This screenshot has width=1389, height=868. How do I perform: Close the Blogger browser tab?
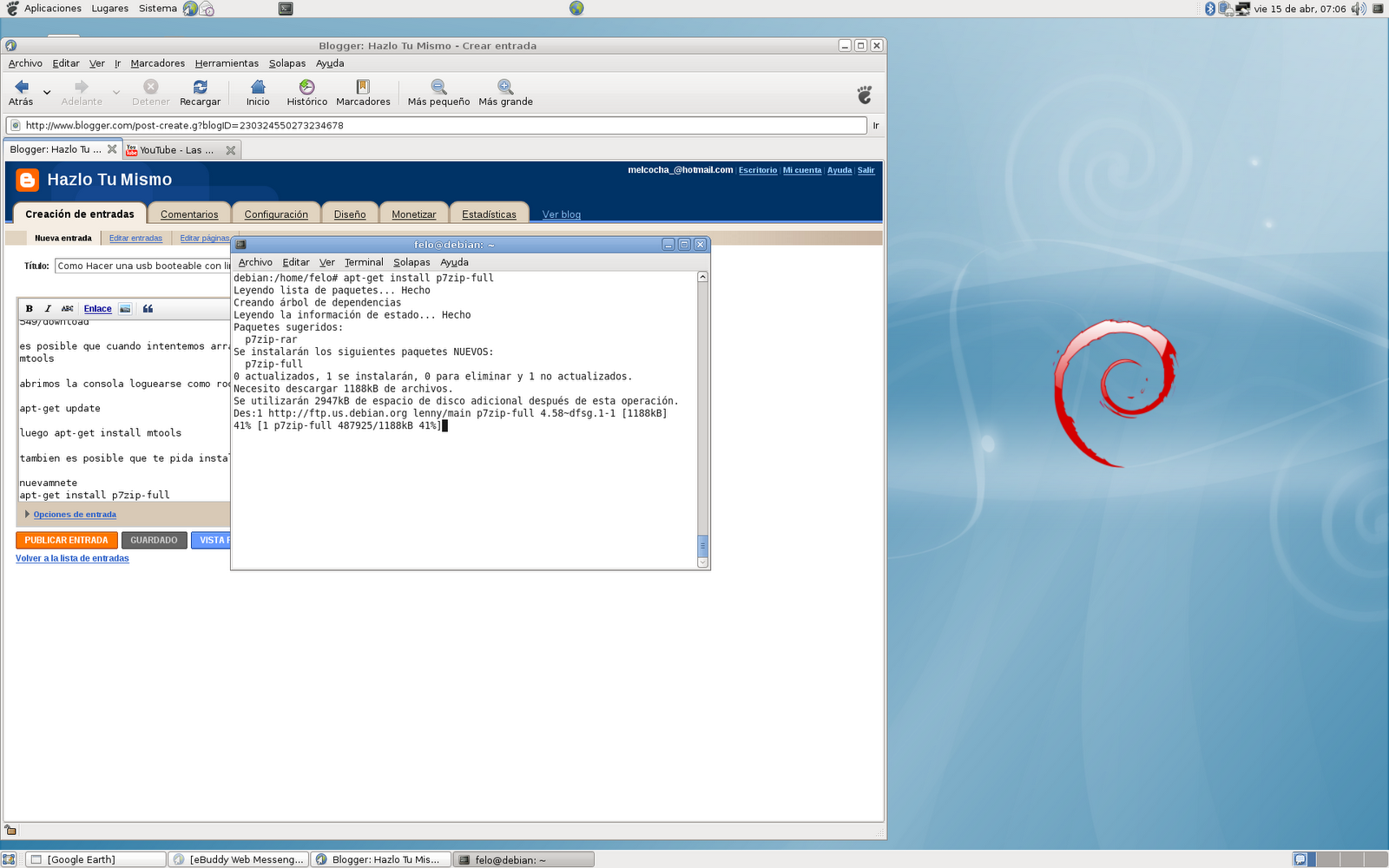pyautogui.click(x=112, y=149)
